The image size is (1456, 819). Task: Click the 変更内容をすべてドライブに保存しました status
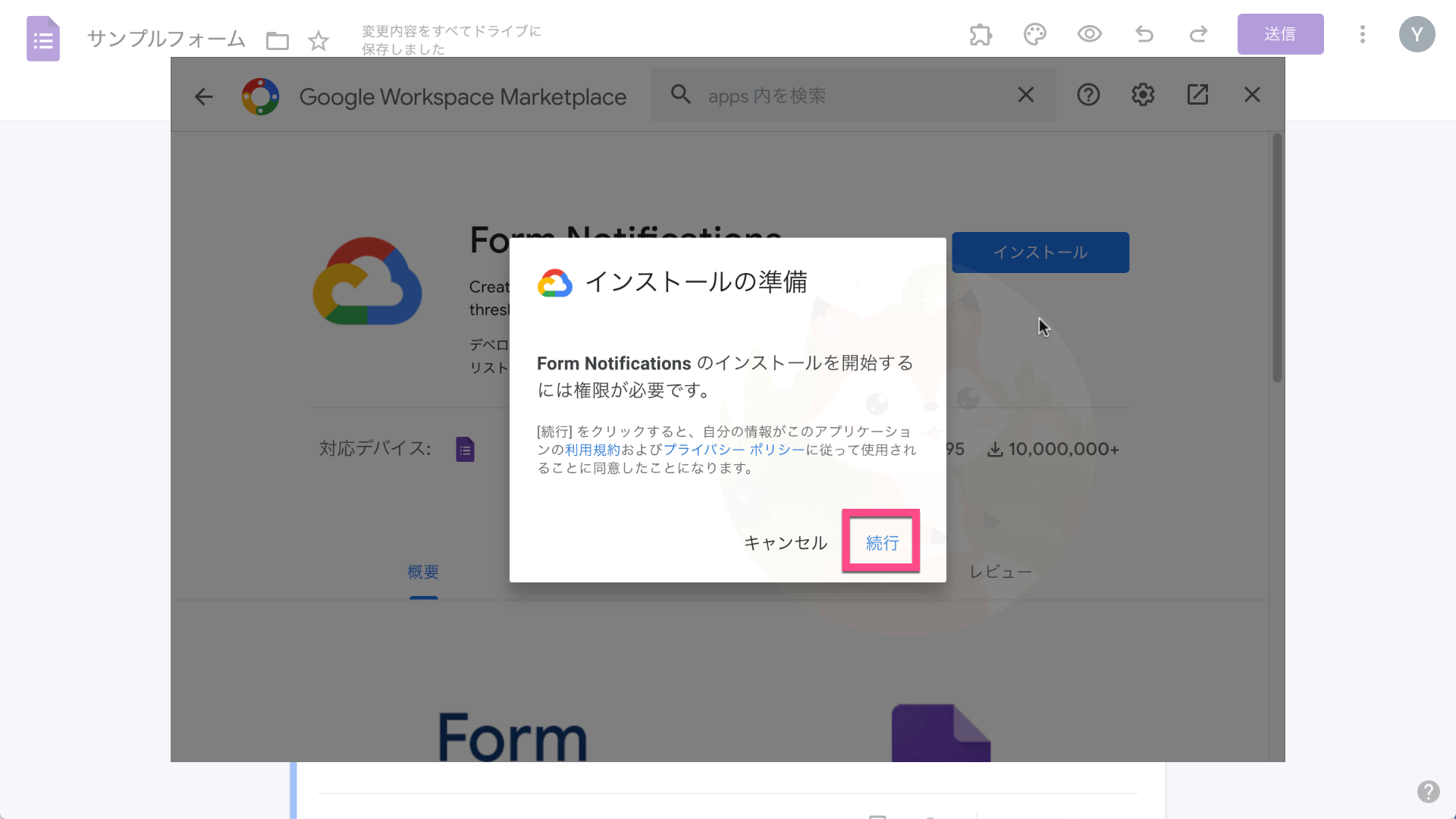tap(451, 40)
